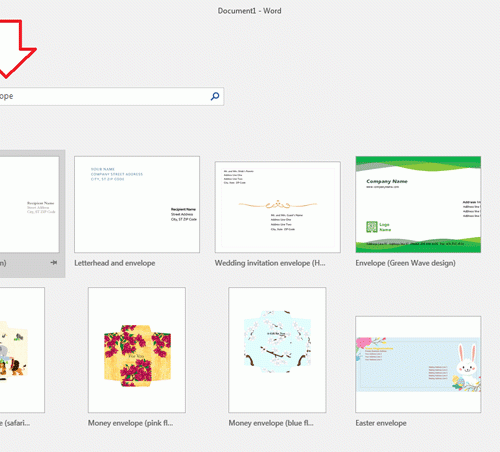Choose the Green Wave design envelope thumbnail
The height and width of the screenshot is (452, 500).
coord(418,204)
